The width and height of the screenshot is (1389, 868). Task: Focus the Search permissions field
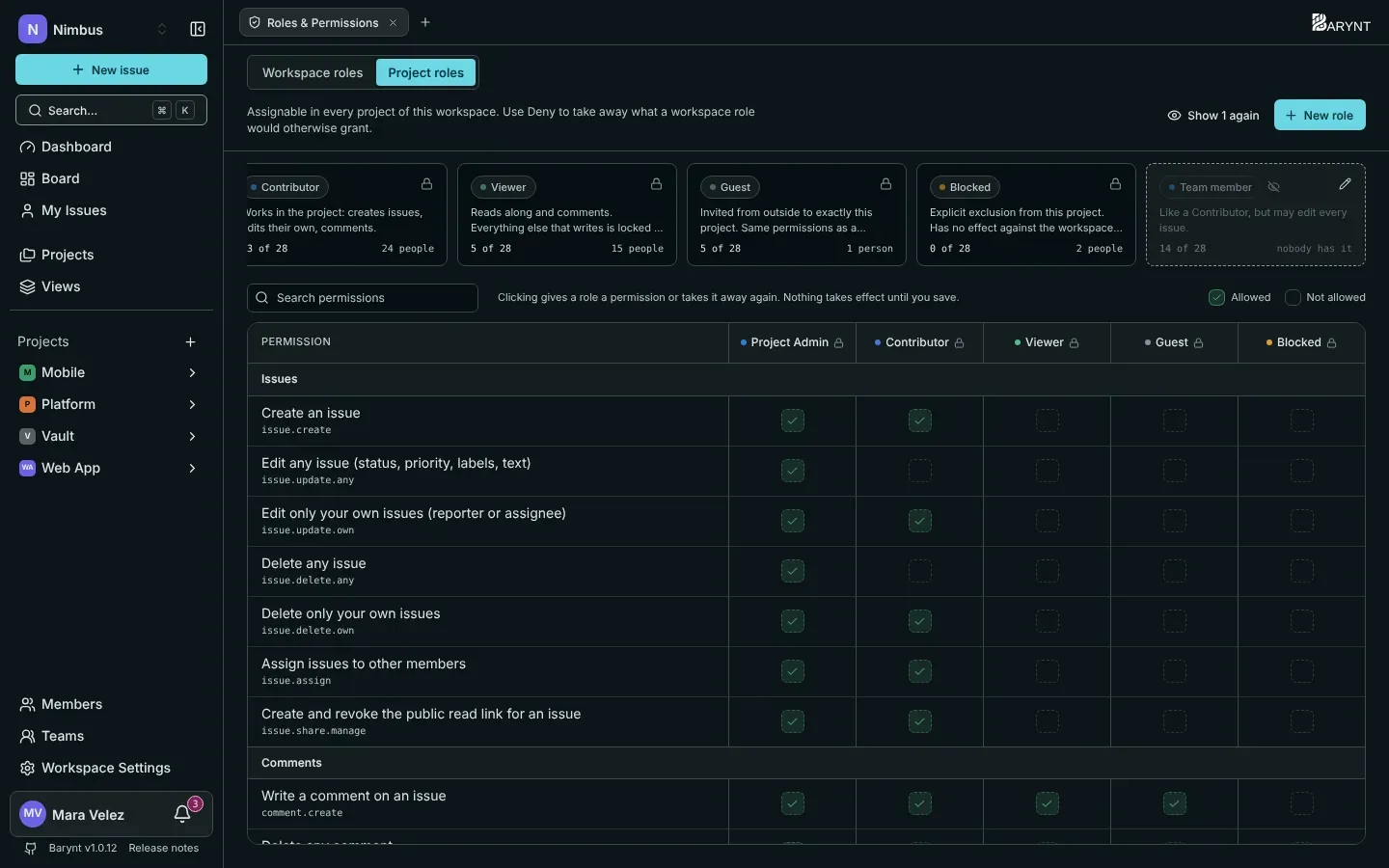(x=363, y=298)
